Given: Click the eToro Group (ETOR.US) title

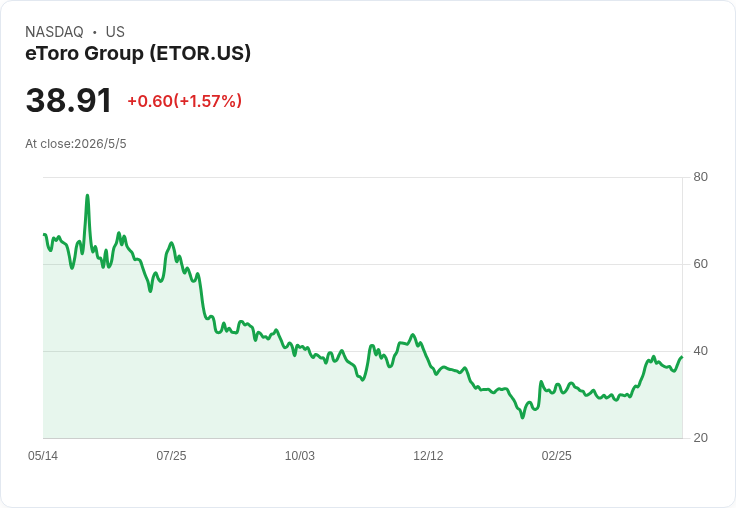Looking at the screenshot, I should 138,53.
